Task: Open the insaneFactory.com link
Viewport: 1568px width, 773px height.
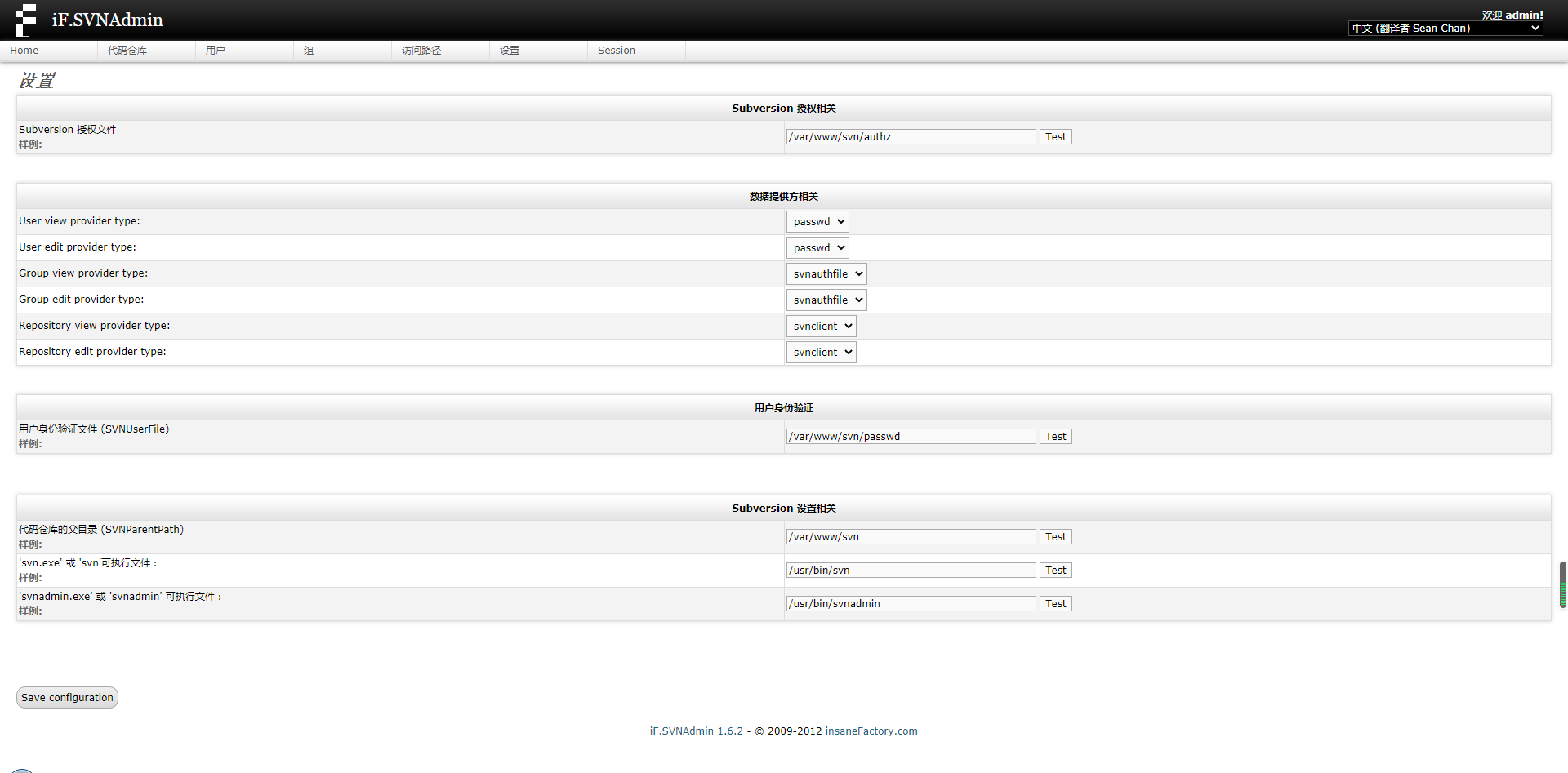Action: point(871,731)
